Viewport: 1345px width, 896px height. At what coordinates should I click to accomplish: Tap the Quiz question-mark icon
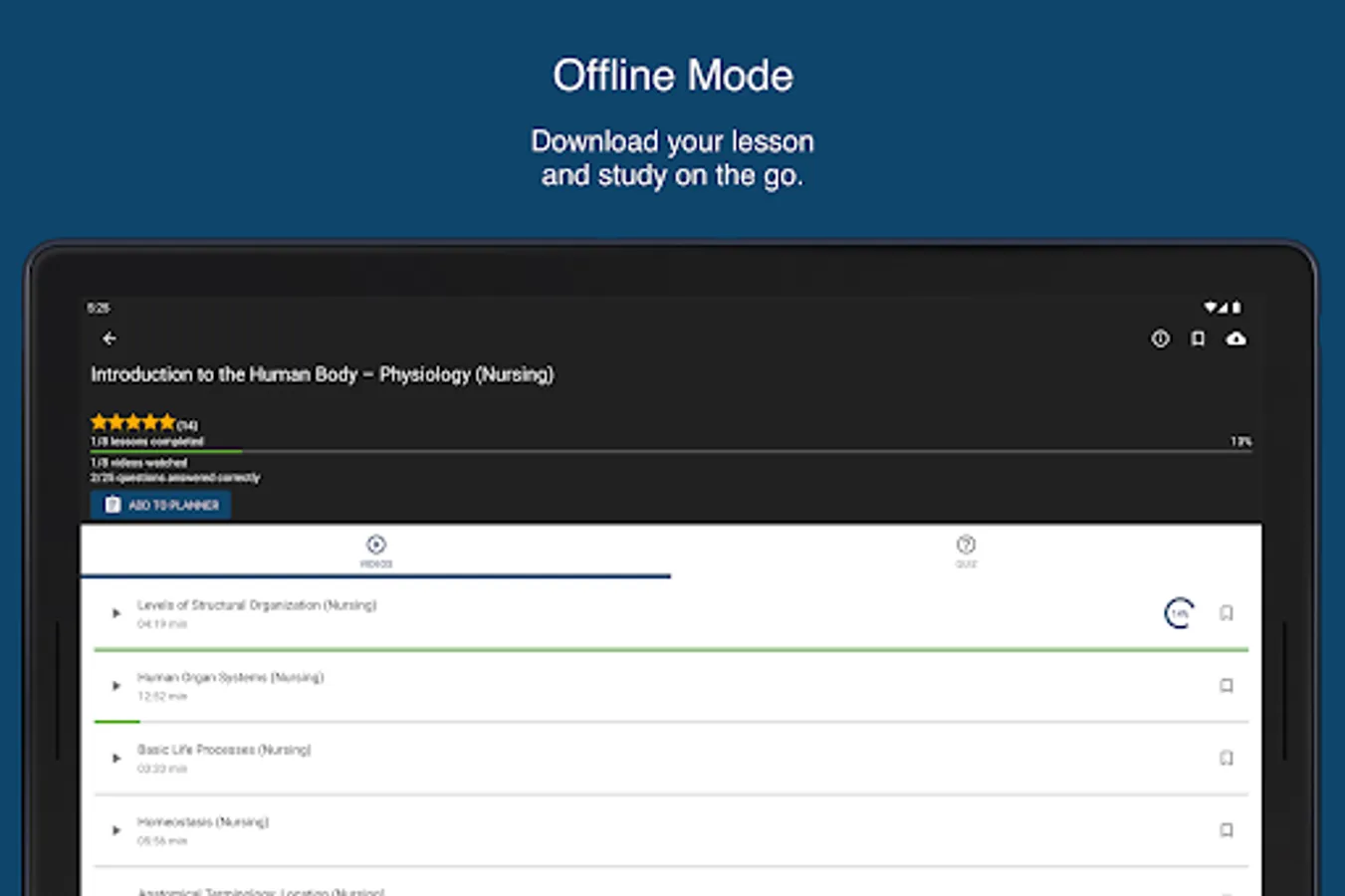[x=965, y=545]
